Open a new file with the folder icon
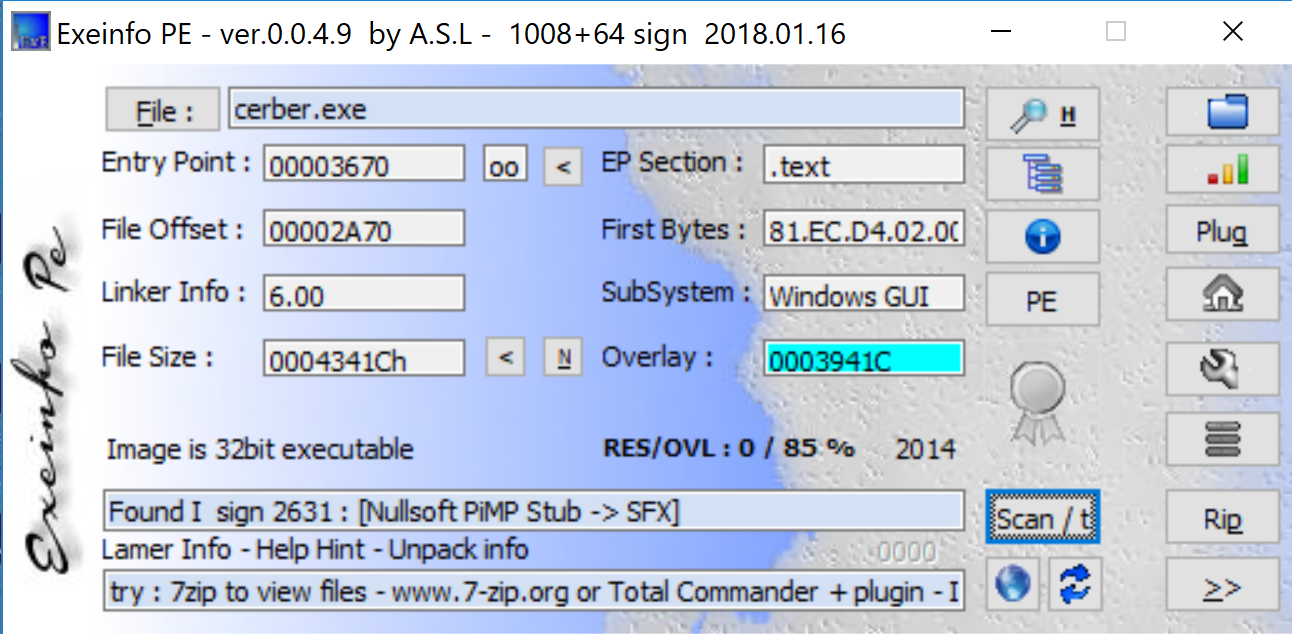The width and height of the screenshot is (1292, 634). pos(1222,112)
